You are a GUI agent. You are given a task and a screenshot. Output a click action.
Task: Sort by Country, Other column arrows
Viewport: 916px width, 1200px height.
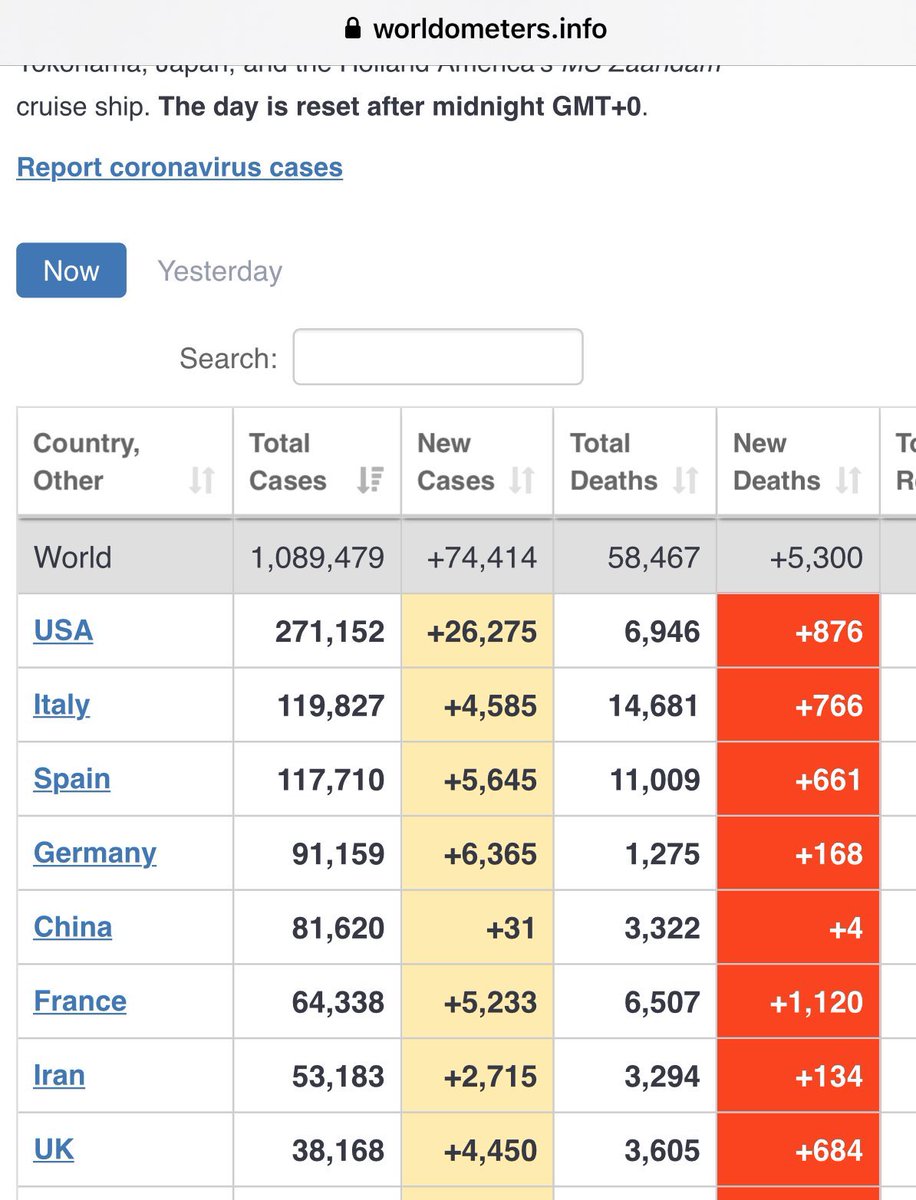(202, 481)
